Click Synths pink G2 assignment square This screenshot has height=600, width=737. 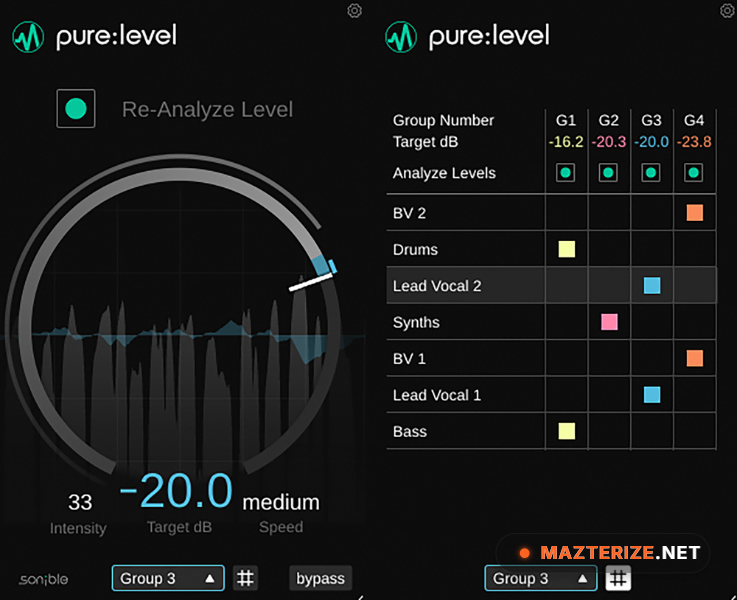pyautogui.click(x=609, y=322)
